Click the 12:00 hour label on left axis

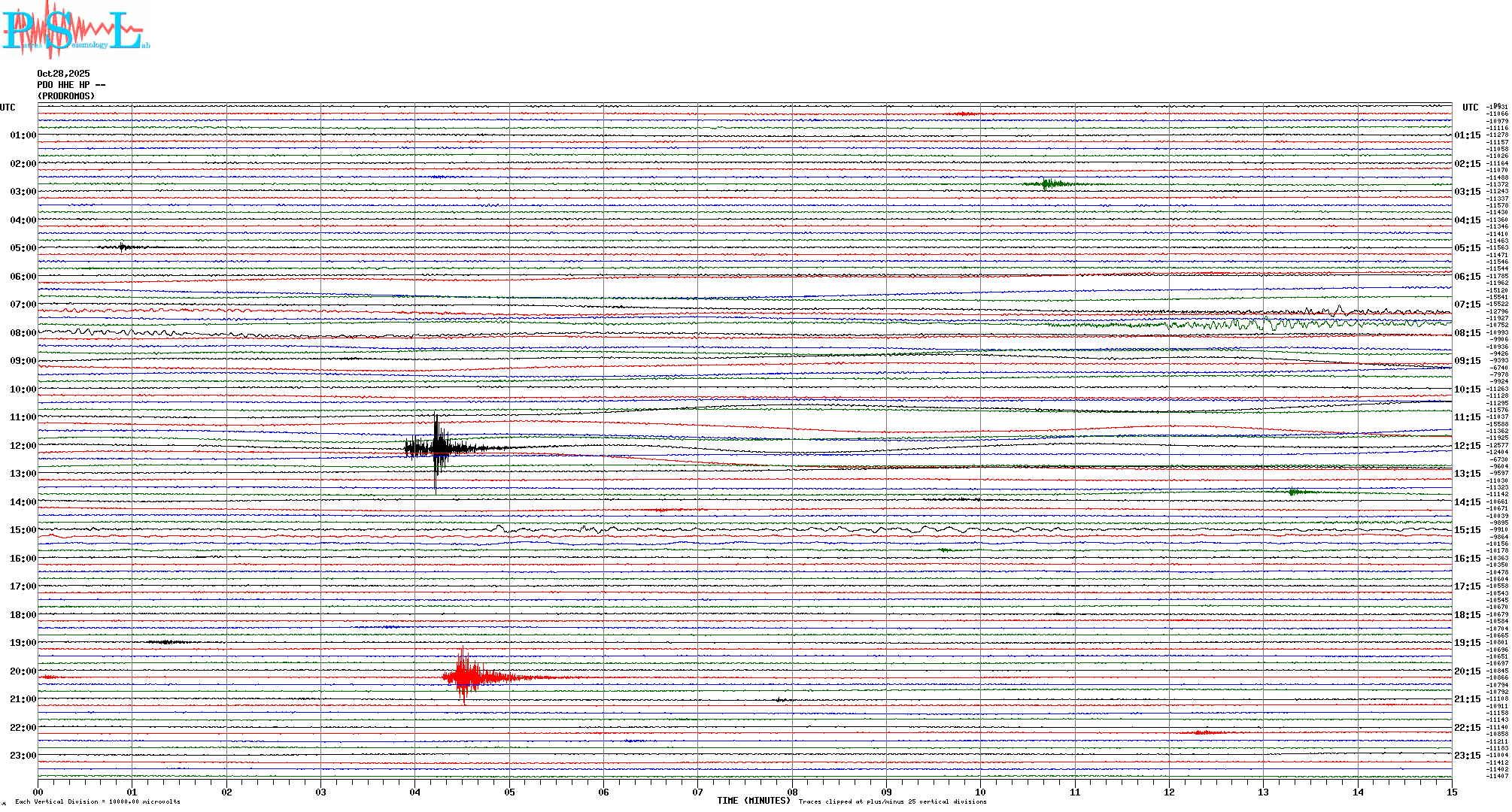[23, 446]
